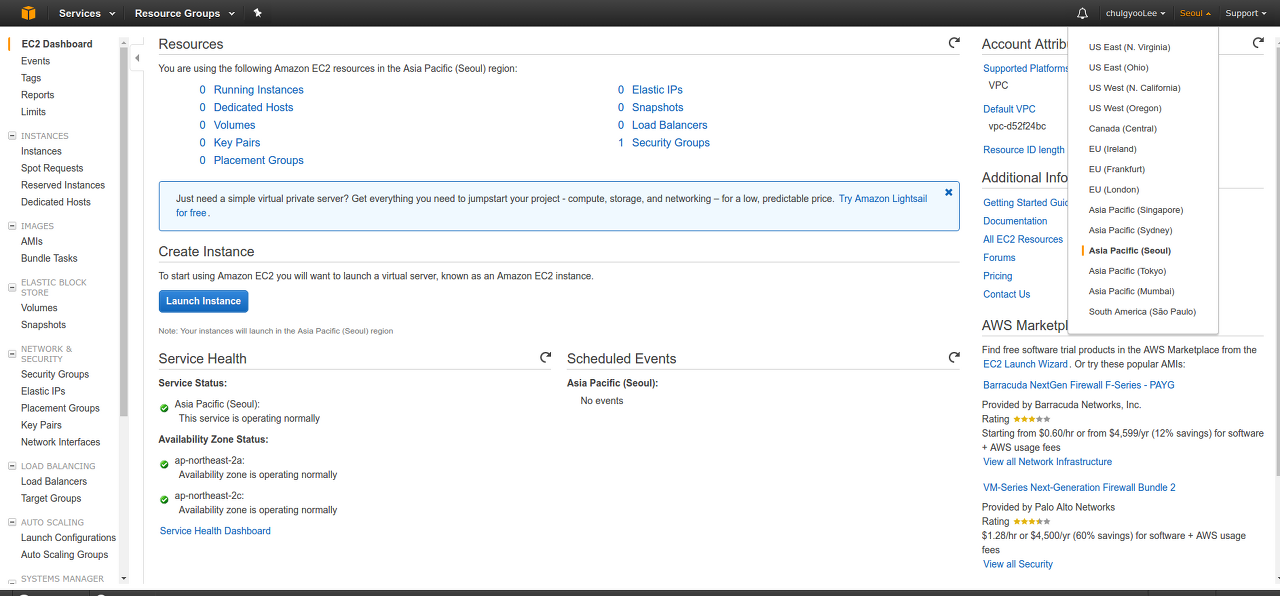Click sidebar scrollbar up arrow
This screenshot has width=1280, height=596.
124,42
